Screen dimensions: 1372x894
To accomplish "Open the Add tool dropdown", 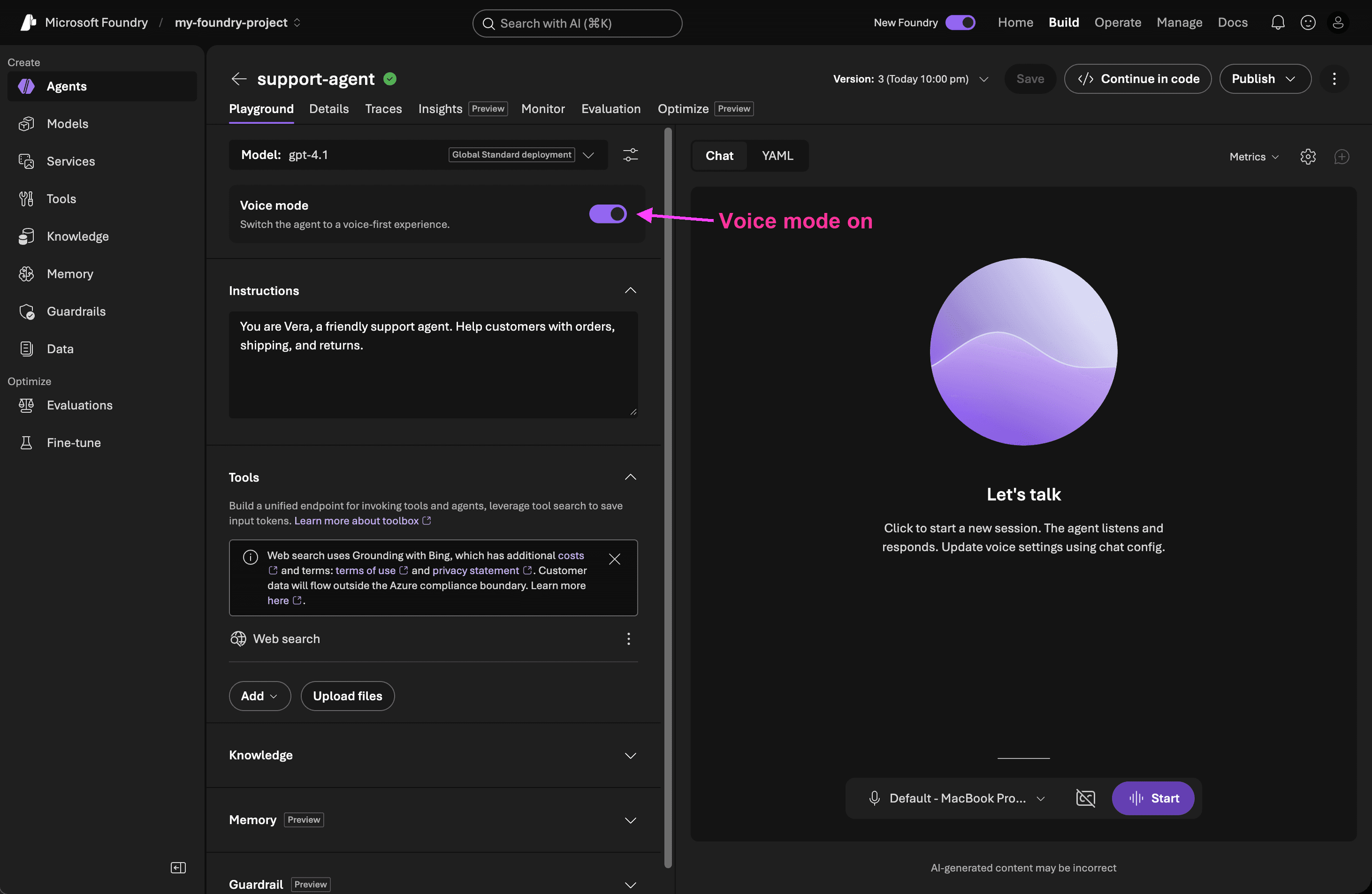I will point(260,695).
